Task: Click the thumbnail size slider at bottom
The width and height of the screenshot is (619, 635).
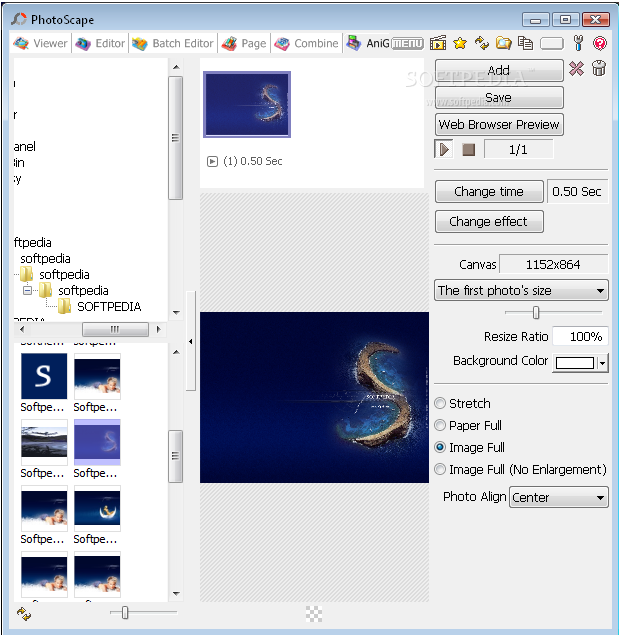Action: pyautogui.click(x=125, y=613)
